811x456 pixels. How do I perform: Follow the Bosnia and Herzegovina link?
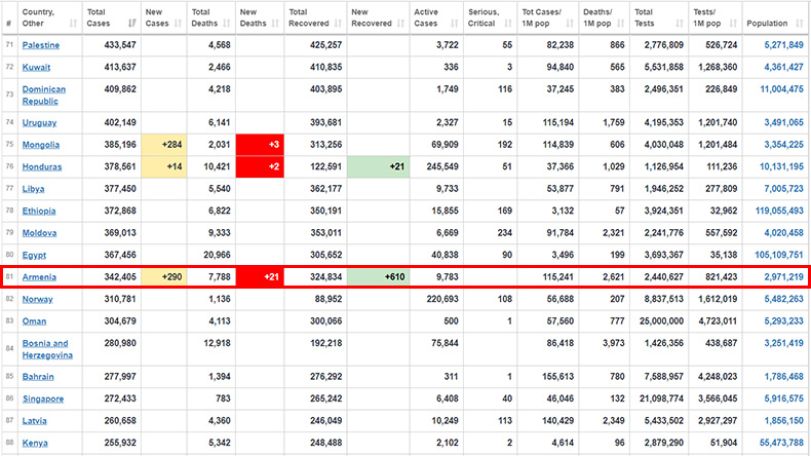(47, 349)
